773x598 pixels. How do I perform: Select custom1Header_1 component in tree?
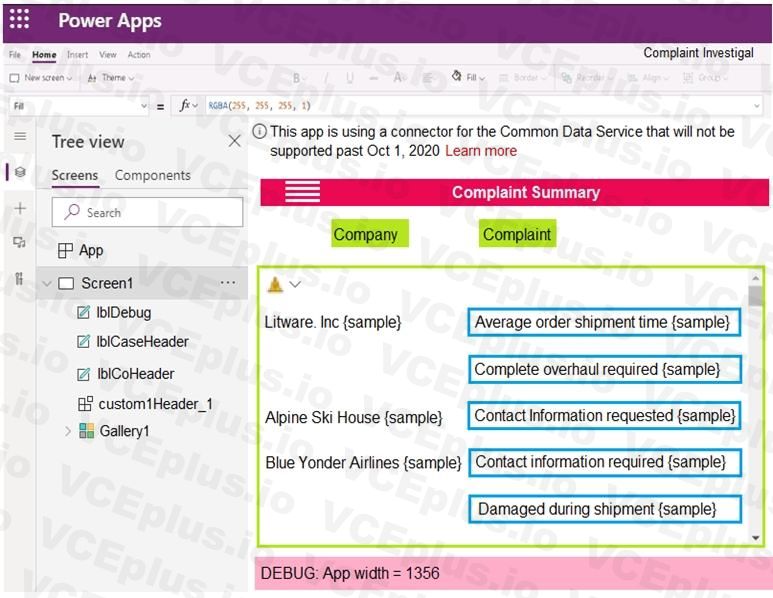(x=155, y=404)
